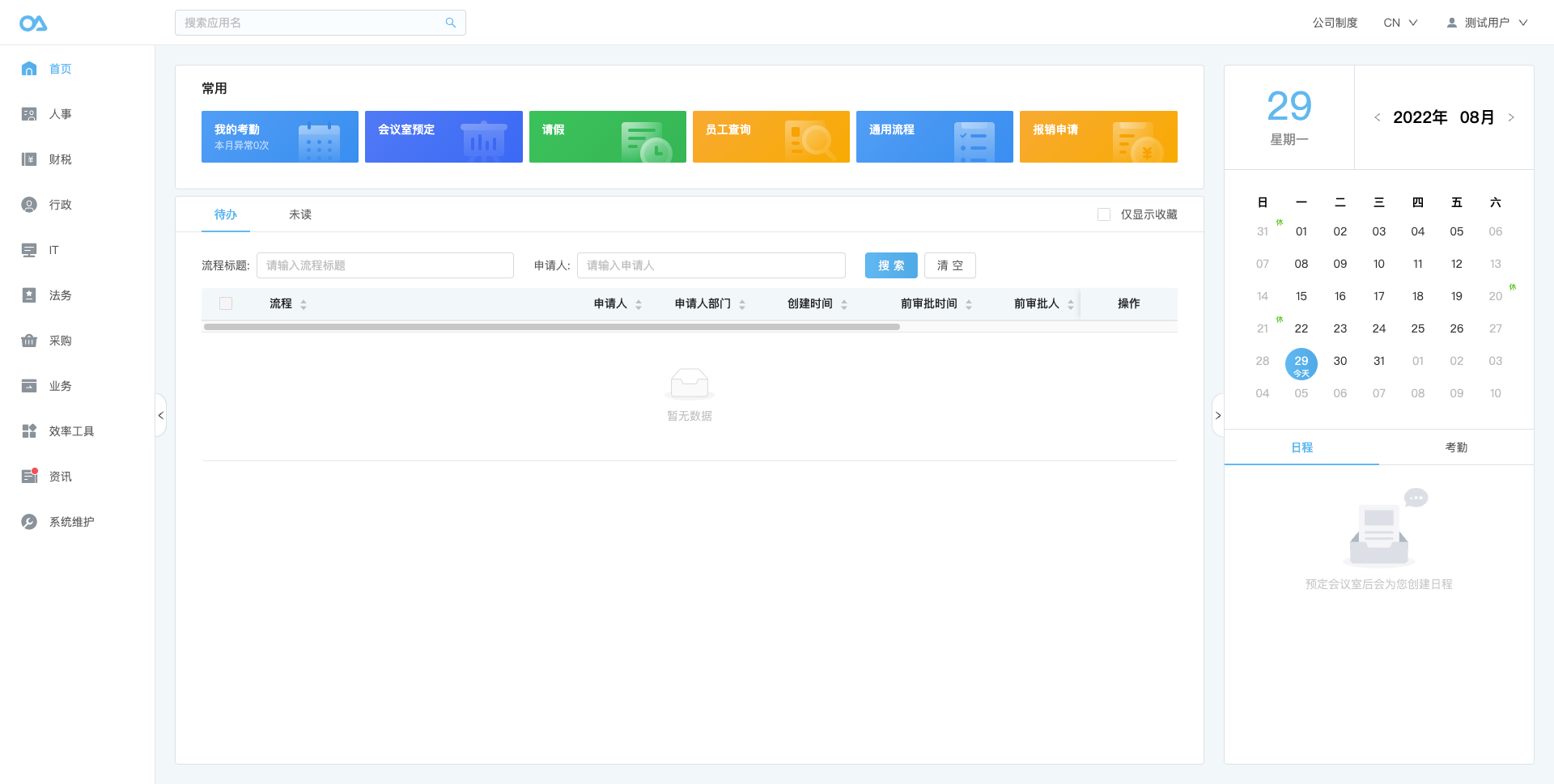Click the OA logo icon
The width and height of the screenshot is (1554, 784).
33,23
